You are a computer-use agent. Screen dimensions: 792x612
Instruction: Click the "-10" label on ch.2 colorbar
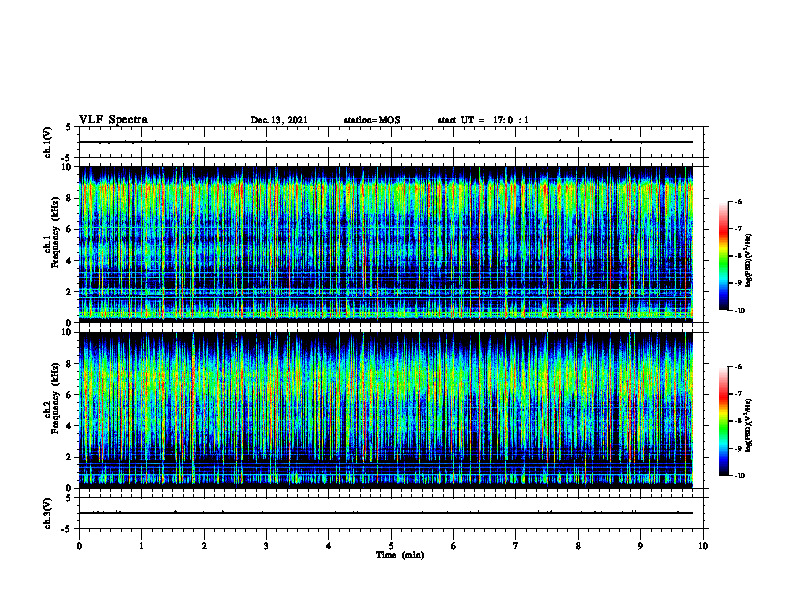739,476
